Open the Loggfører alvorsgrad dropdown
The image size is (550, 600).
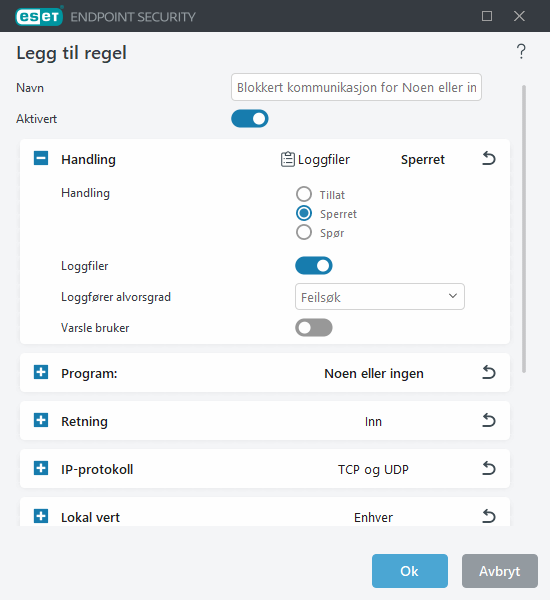point(380,297)
